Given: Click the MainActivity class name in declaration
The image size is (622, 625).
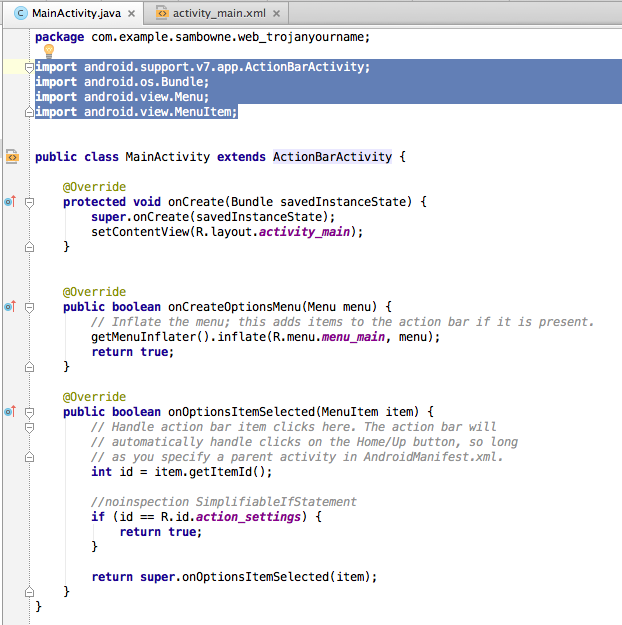Looking at the screenshot, I should pos(167,157).
